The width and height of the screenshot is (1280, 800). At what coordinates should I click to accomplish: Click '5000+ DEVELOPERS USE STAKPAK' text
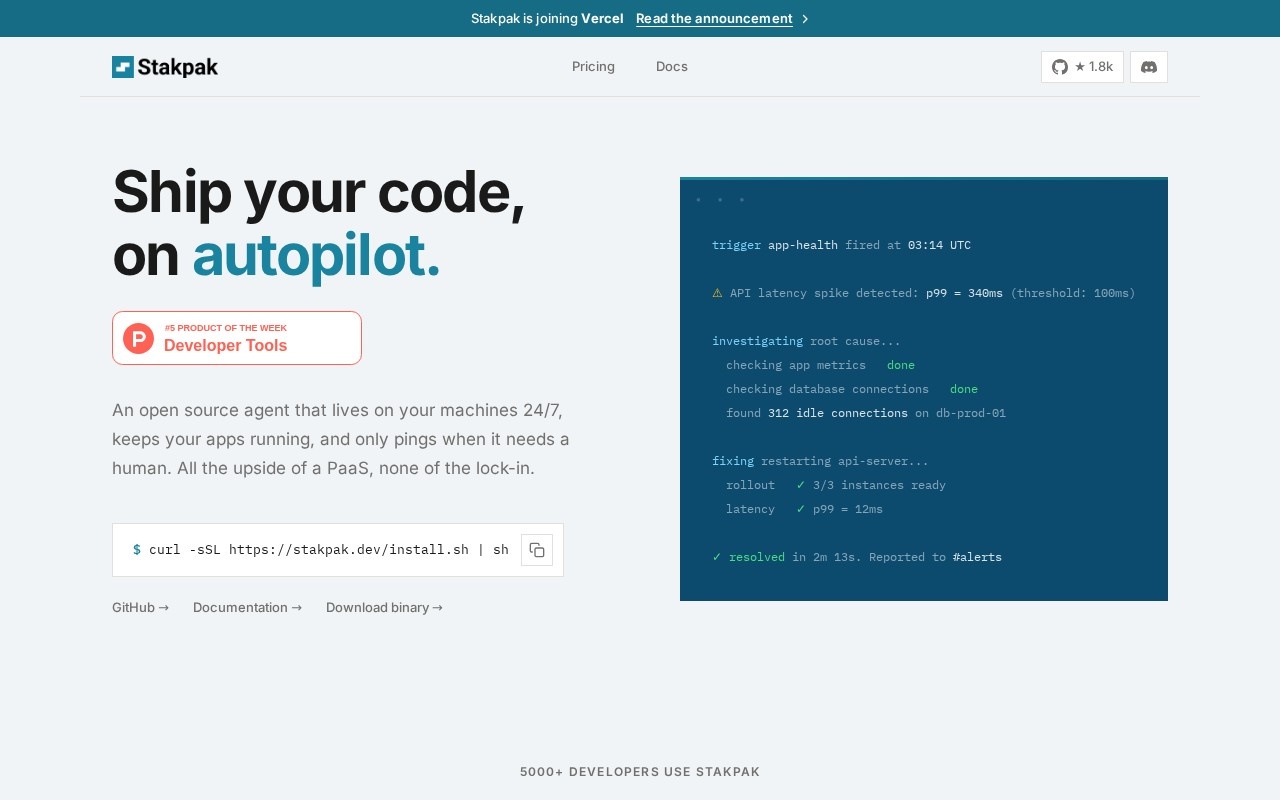[x=640, y=772]
